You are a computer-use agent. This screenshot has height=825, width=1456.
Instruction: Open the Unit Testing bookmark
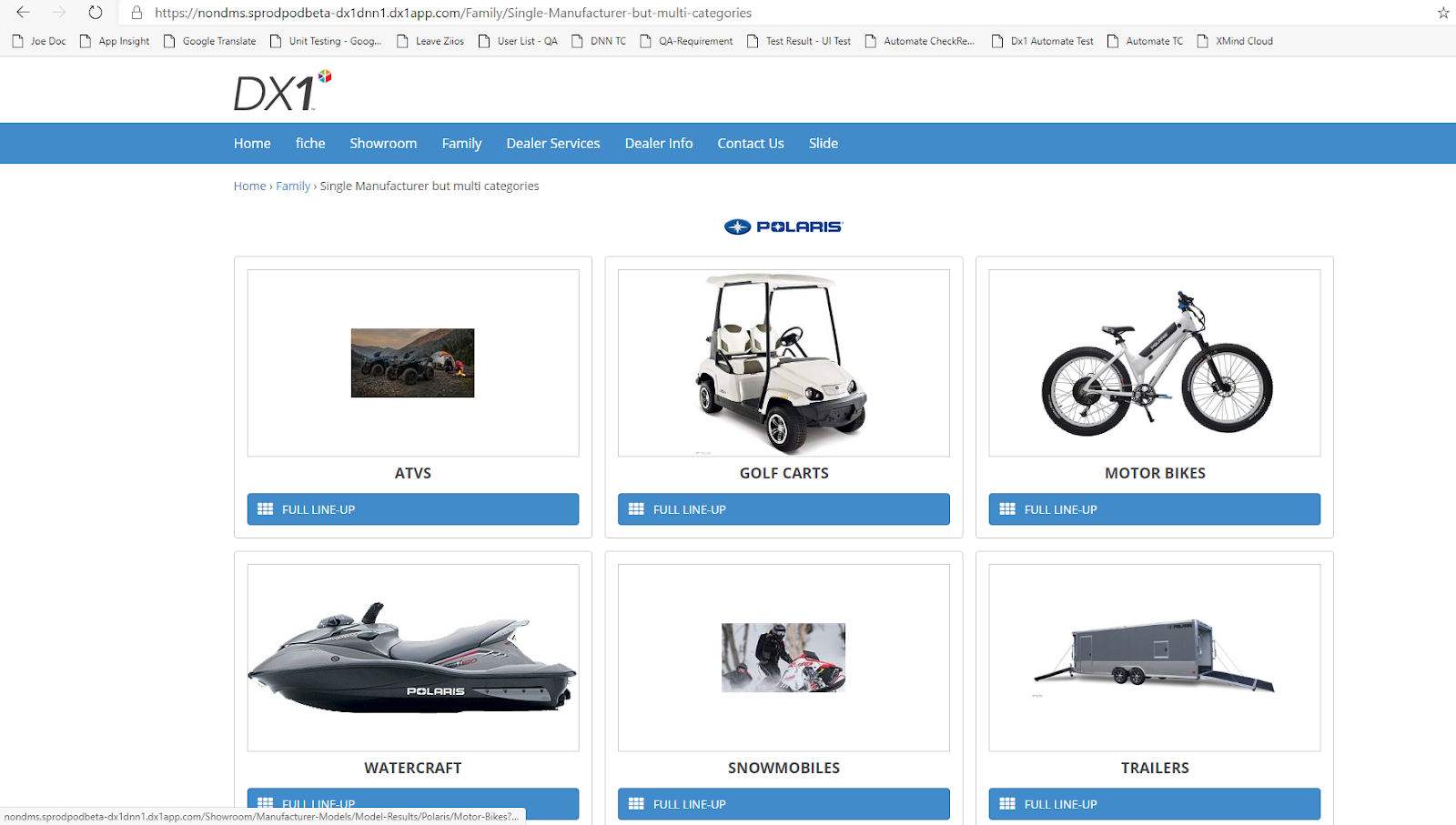[326, 41]
